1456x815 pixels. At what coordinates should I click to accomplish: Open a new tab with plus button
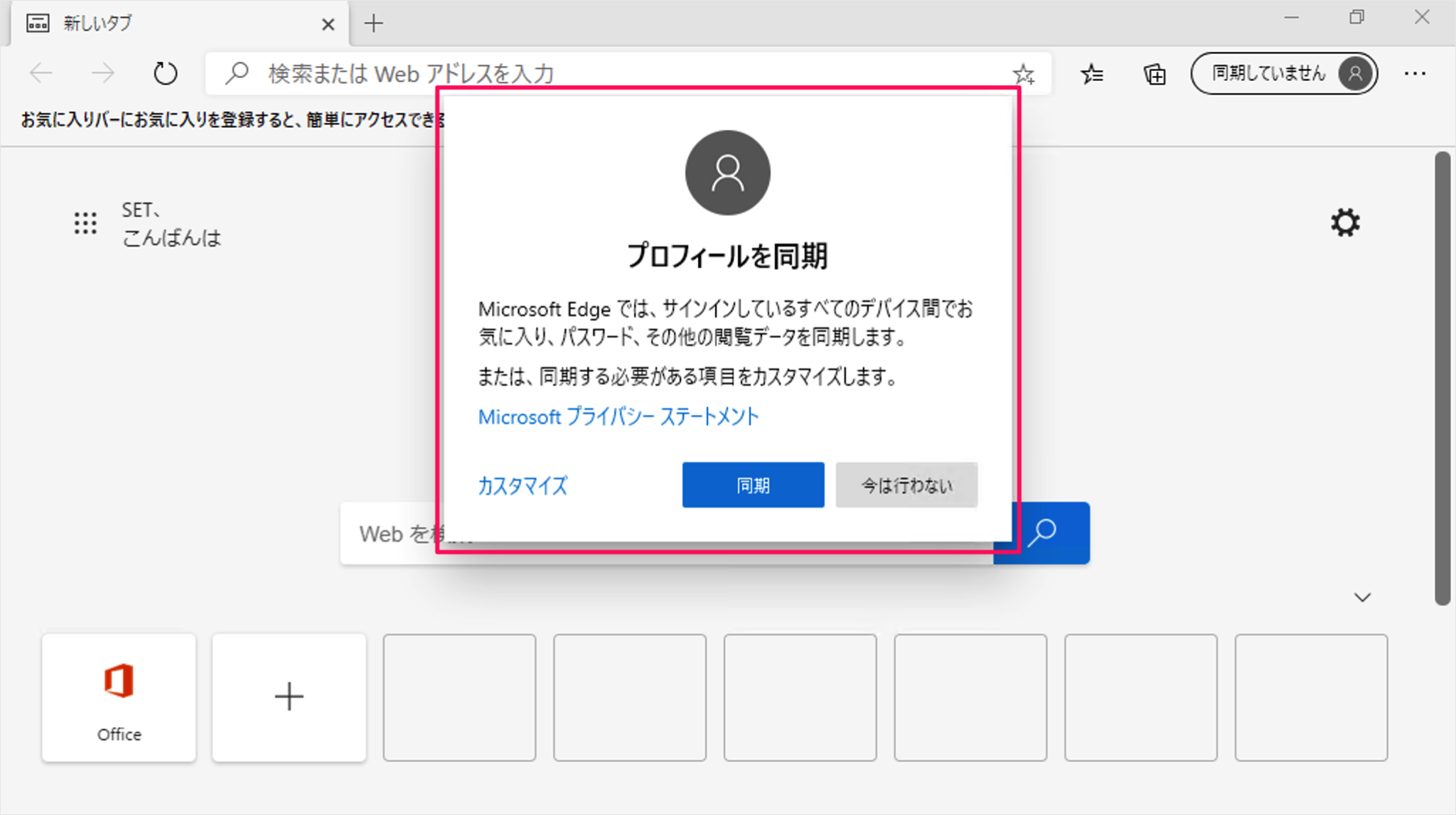[373, 23]
